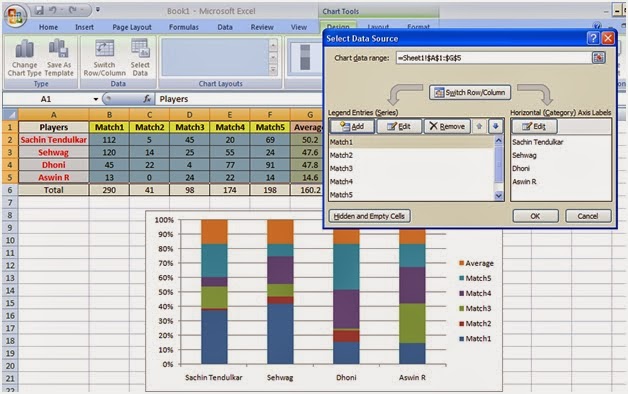This screenshot has height=394, width=628.
Task: Switch to the Page Layout tab
Action: tap(132, 27)
